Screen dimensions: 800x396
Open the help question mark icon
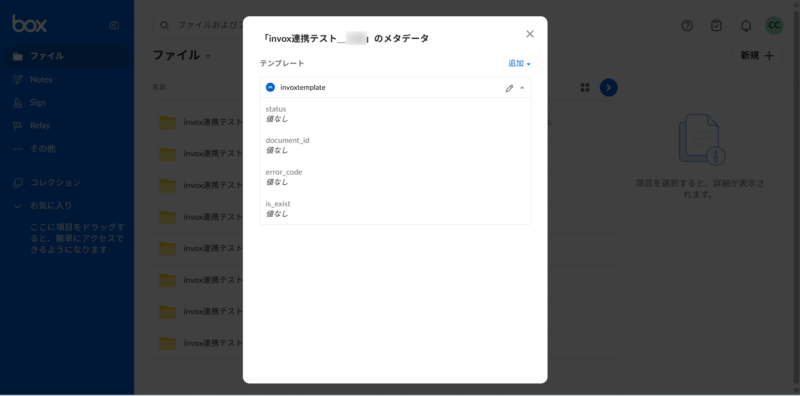[687, 26]
